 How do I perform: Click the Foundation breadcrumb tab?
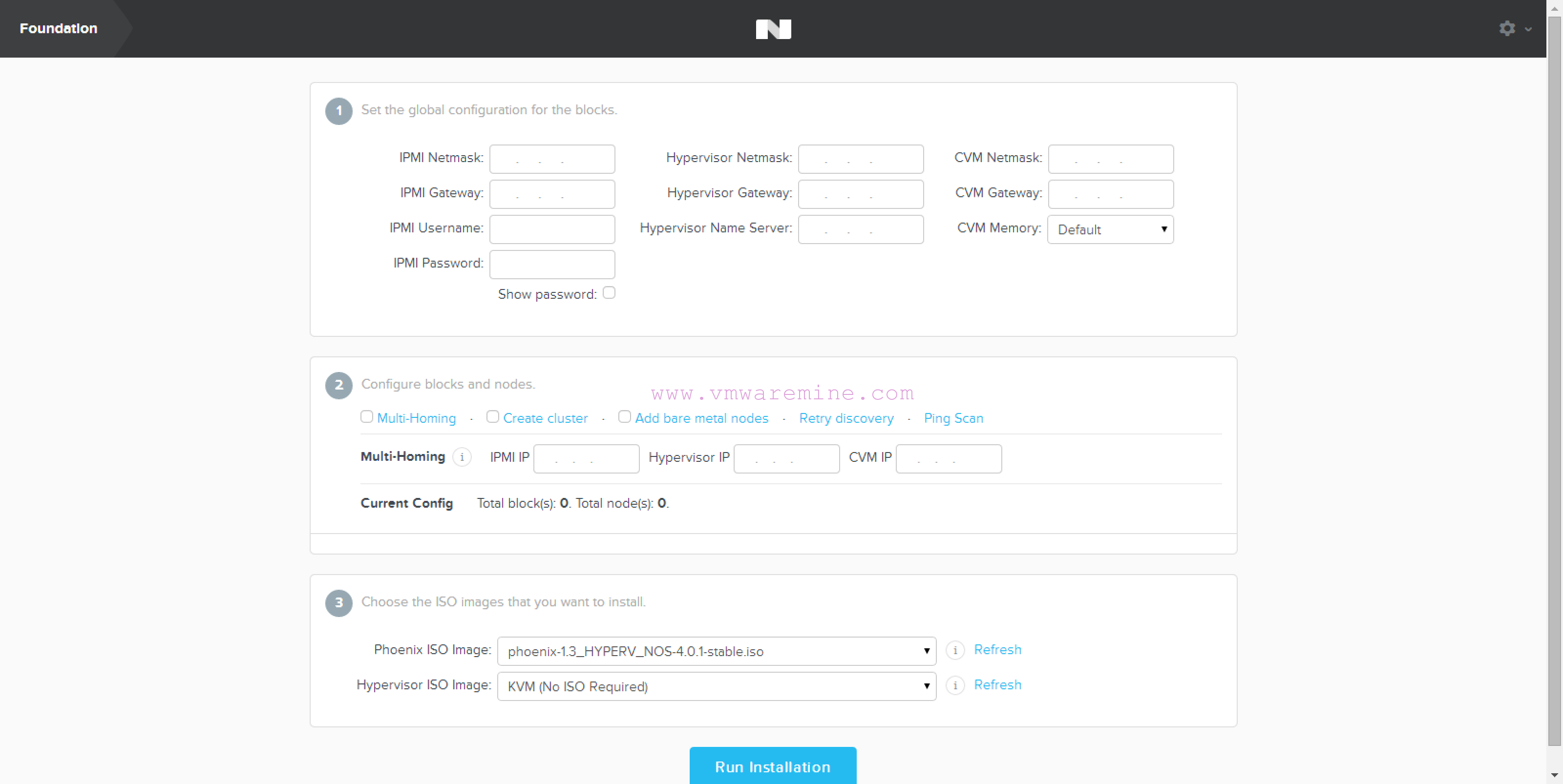(x=58, y=28)
